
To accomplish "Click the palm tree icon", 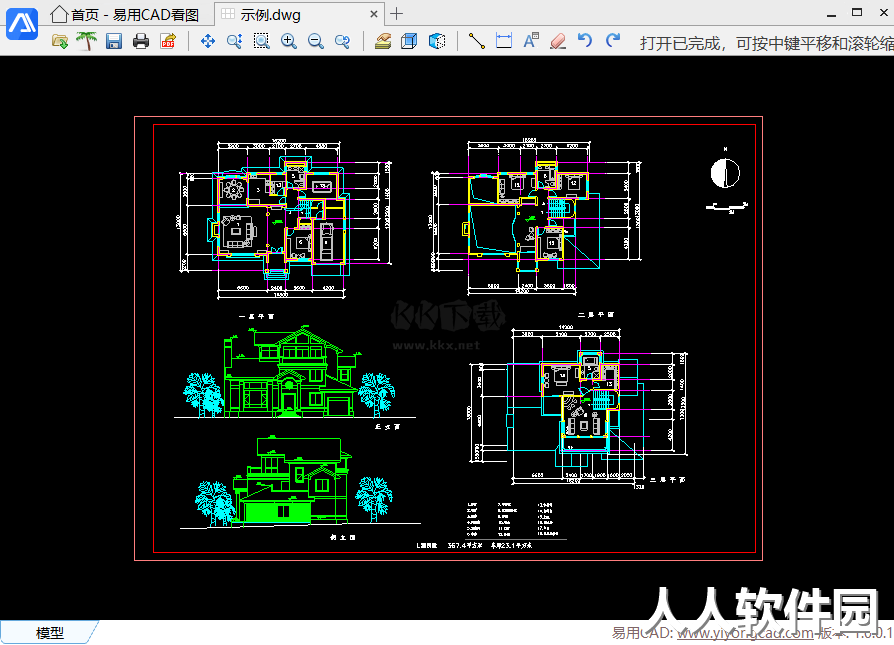I will [x=87, y=41].
